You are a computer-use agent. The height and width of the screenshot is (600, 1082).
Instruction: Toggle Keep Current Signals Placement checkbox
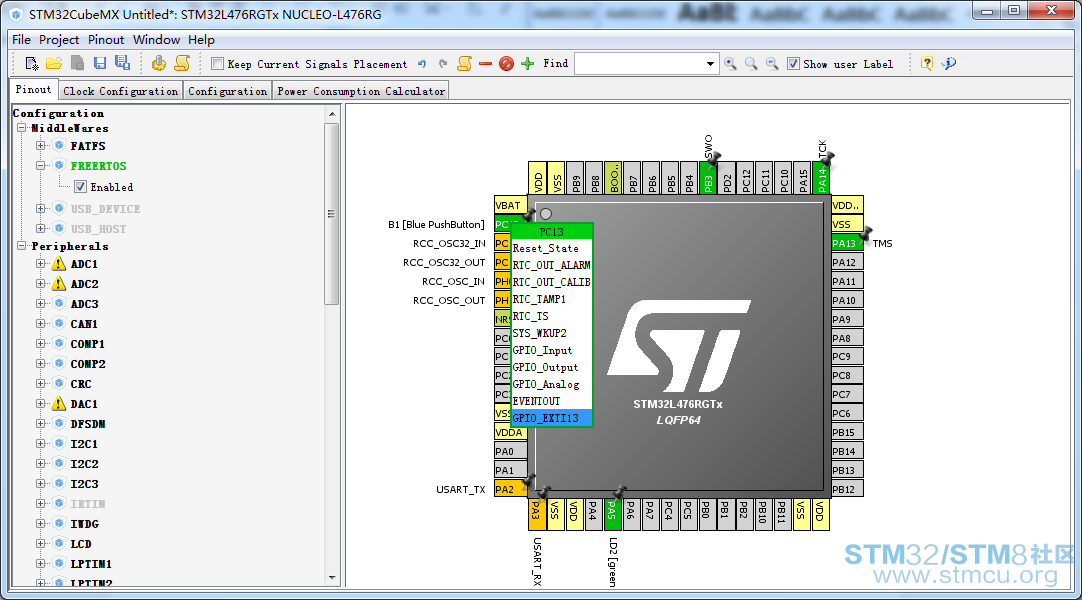click(217, 63)
